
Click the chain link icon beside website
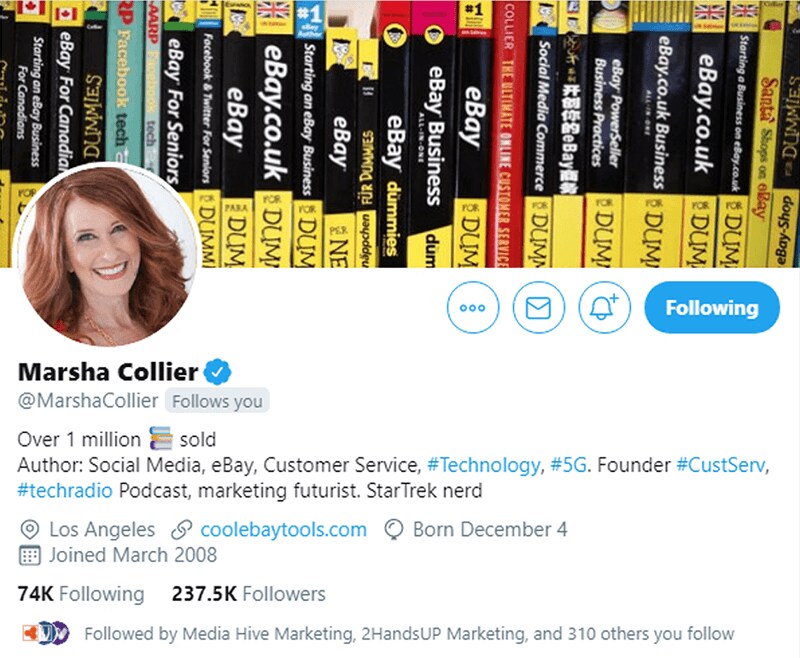(181, 529)
